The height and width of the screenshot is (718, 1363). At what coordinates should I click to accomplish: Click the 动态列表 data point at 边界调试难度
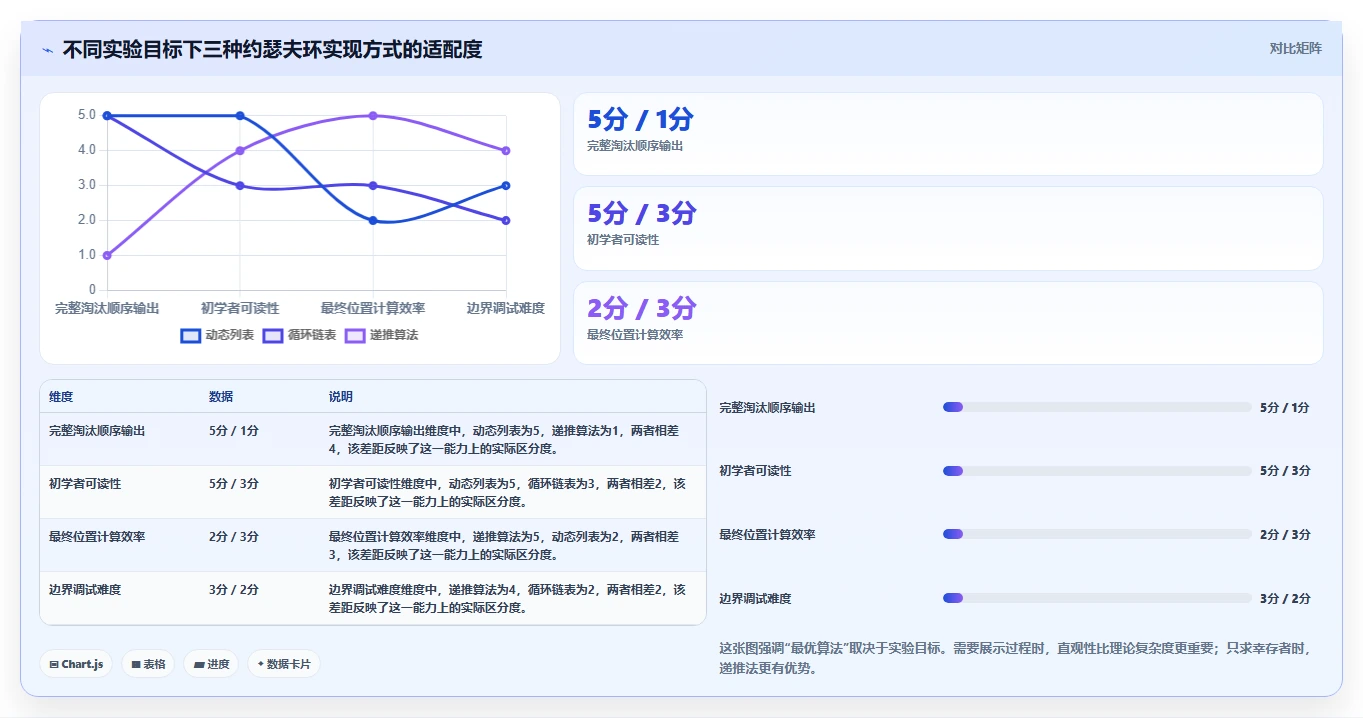pyautogui.click(x=506, y=185)
